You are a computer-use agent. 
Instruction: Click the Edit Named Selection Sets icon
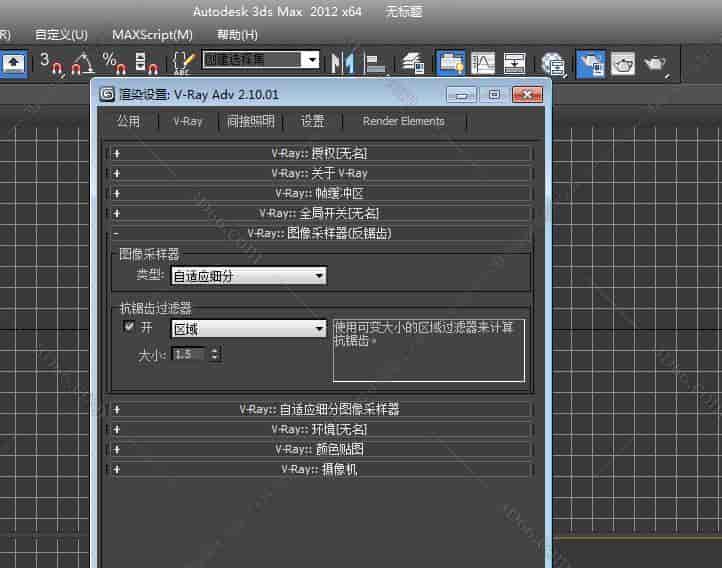pos(183,63)
